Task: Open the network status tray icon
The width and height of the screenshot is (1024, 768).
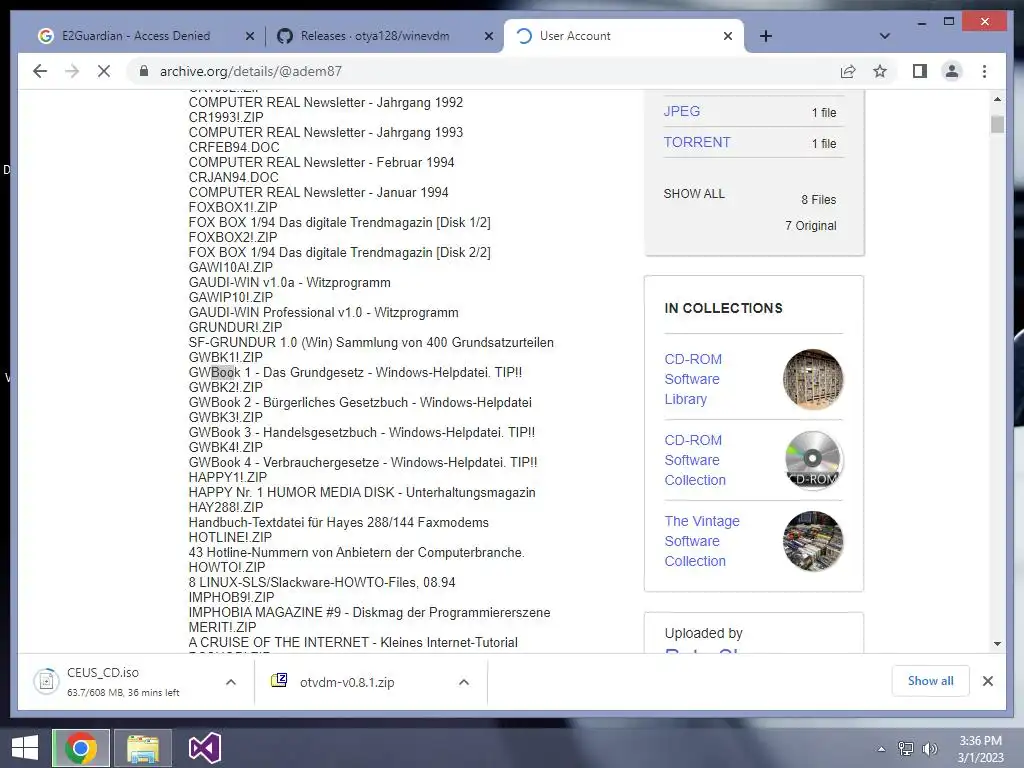Action: click(x=906, y=749)
